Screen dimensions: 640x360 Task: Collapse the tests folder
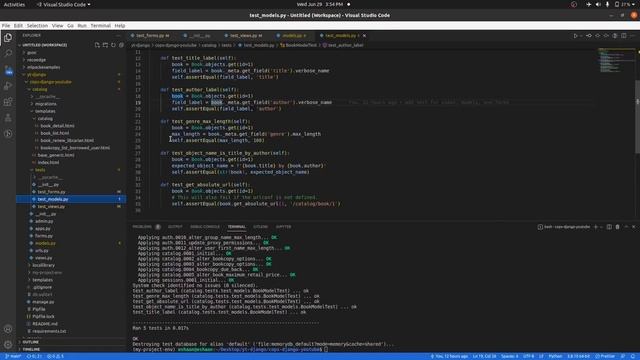click(40, 170)
